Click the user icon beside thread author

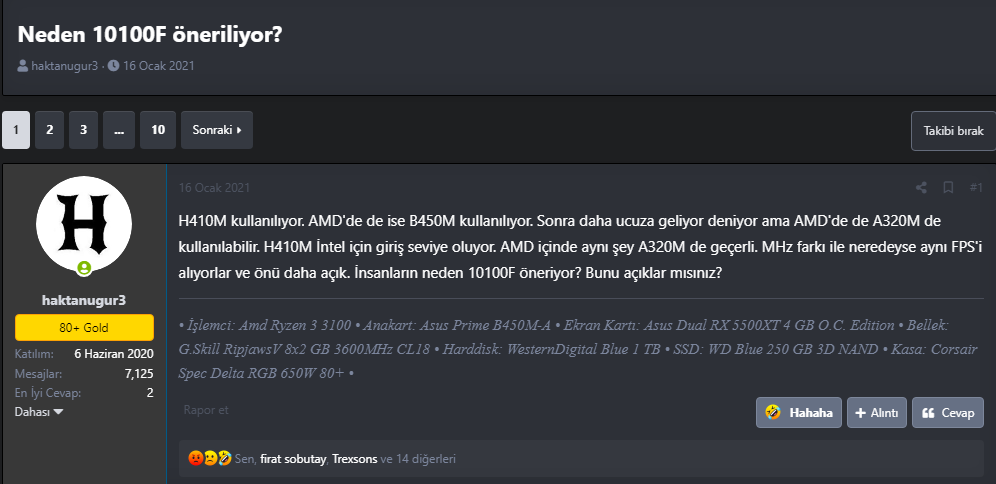[23, 66]
